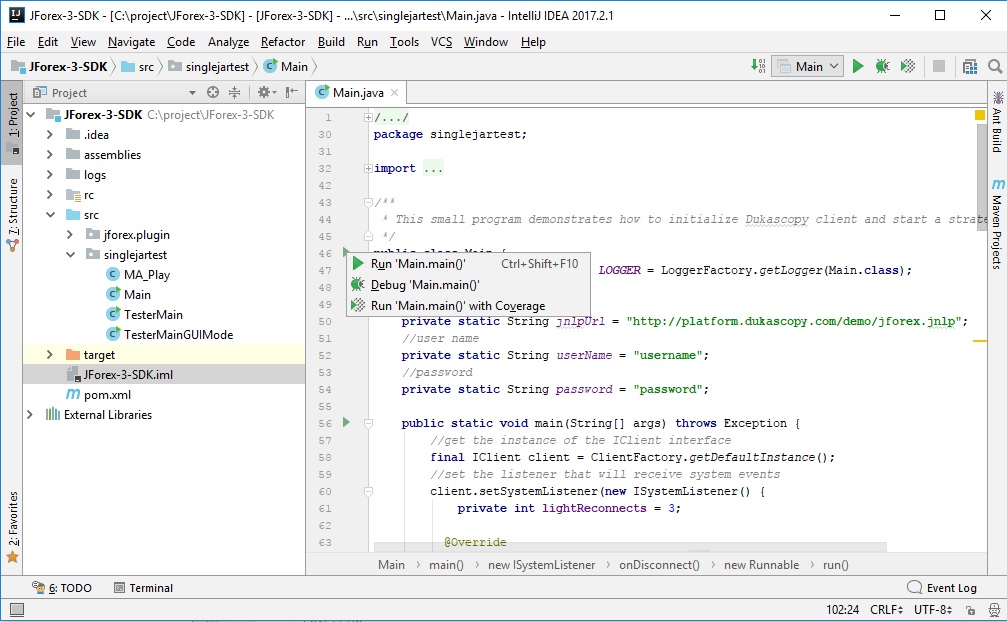The height and width of the screenshot is (622, 1007).
Task: Open Search Everywhere magnifier icon
Action: click(x=995, y=66)
